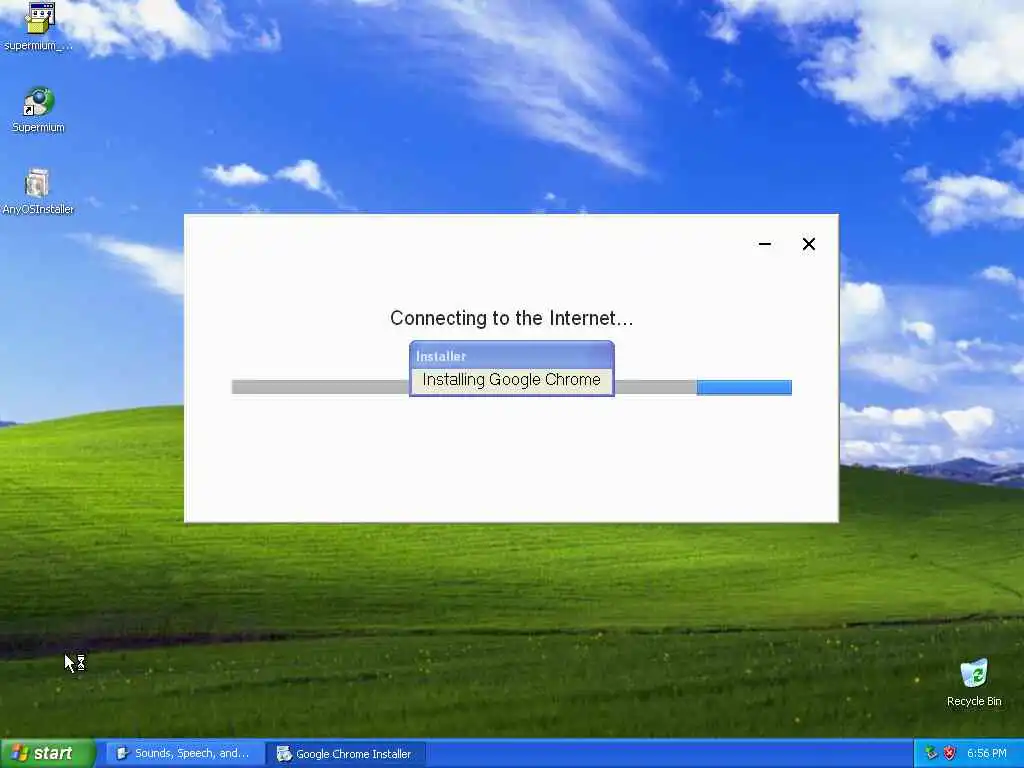Image resolution: width=1024 pixels, height=768 pixels.
Task: Click the red security shield tray icon
Action: point(950,754)
